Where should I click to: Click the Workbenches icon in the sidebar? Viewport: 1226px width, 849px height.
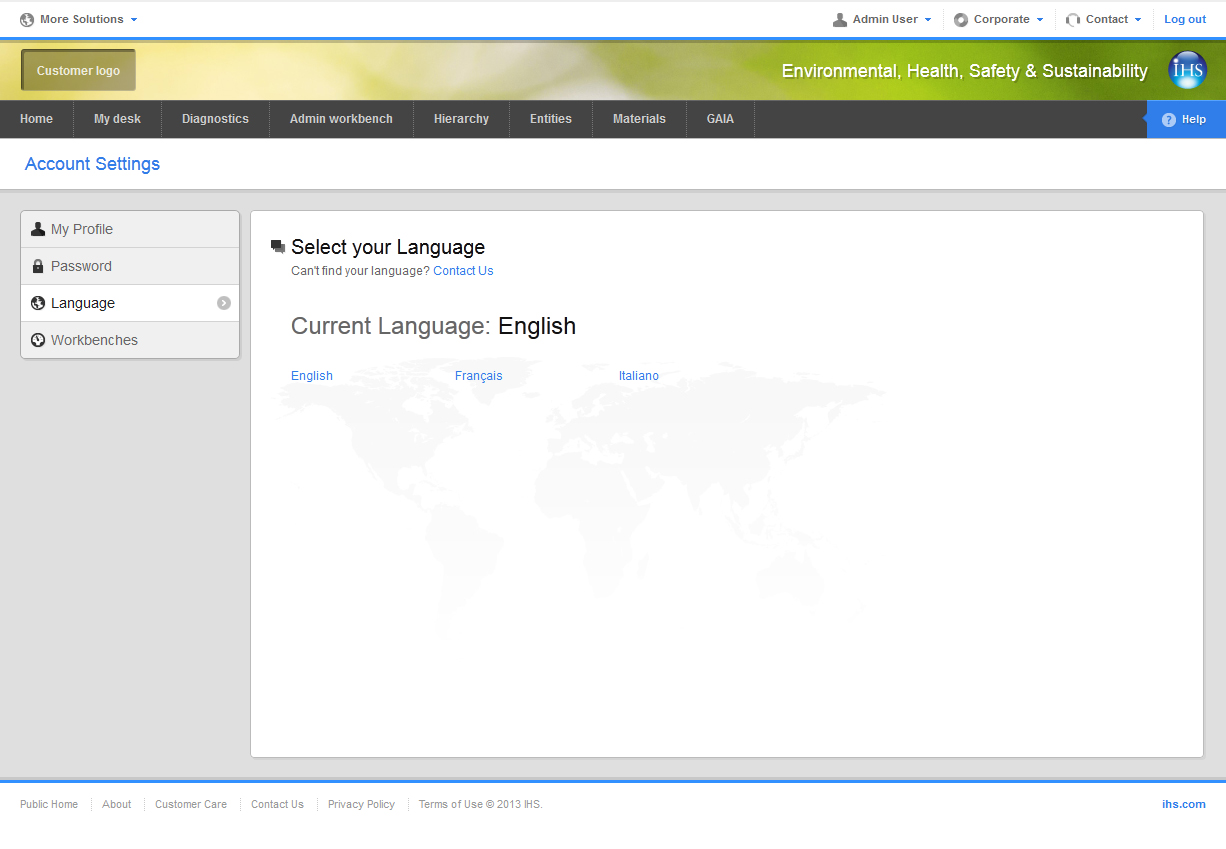click(38, 340)
